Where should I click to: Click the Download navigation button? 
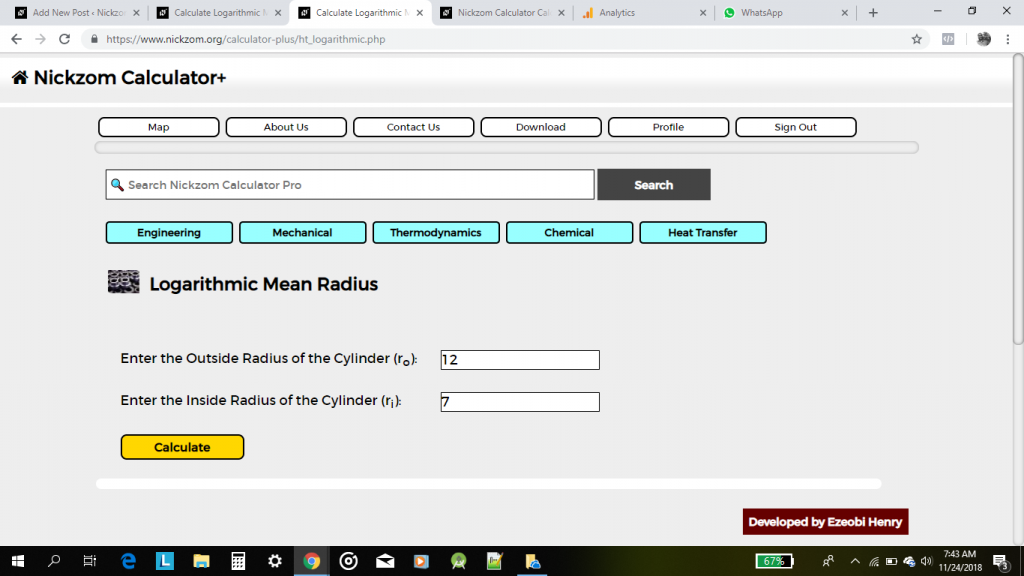click(541, 127)
